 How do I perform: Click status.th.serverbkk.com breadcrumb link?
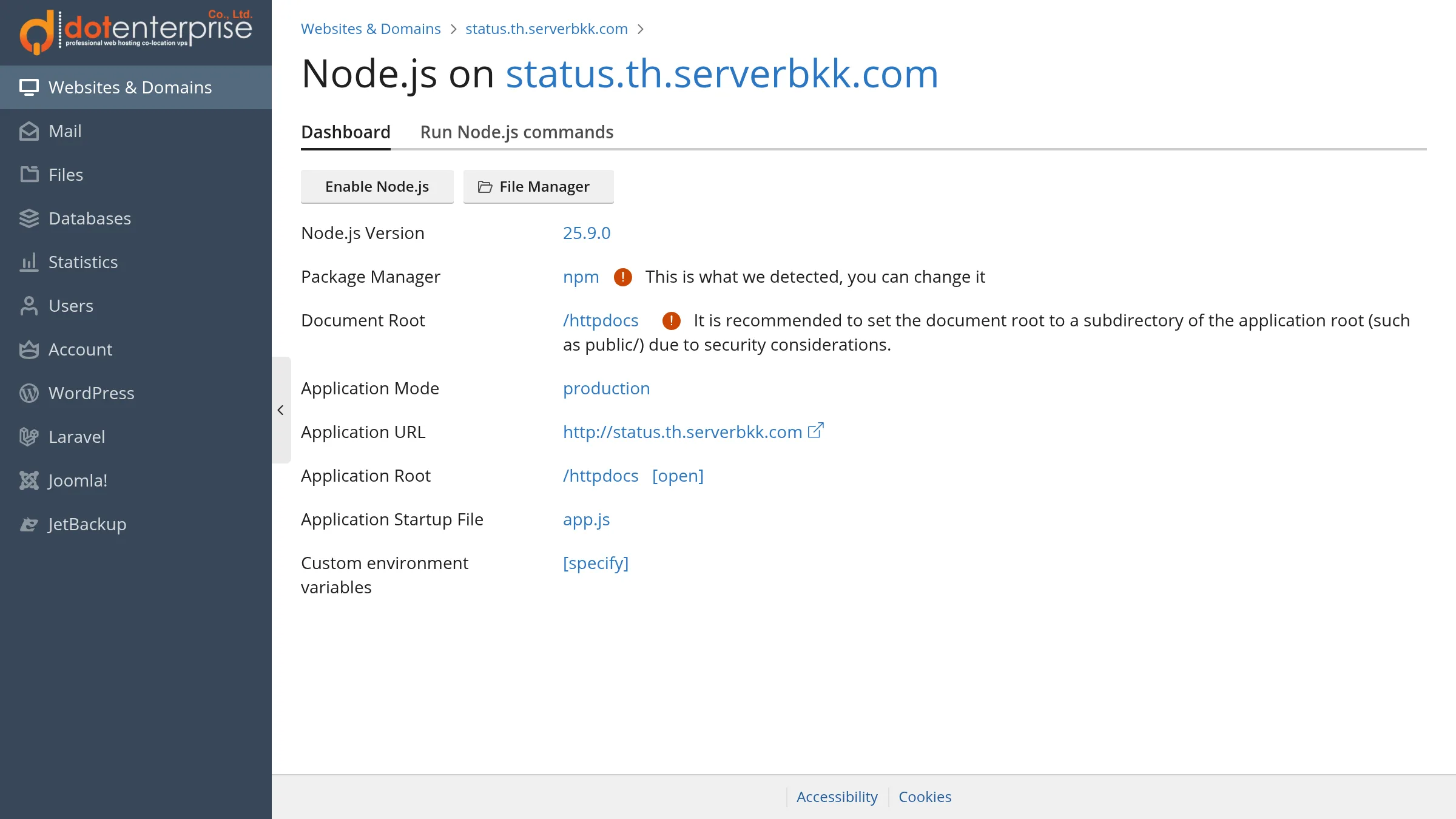[547, 29]
